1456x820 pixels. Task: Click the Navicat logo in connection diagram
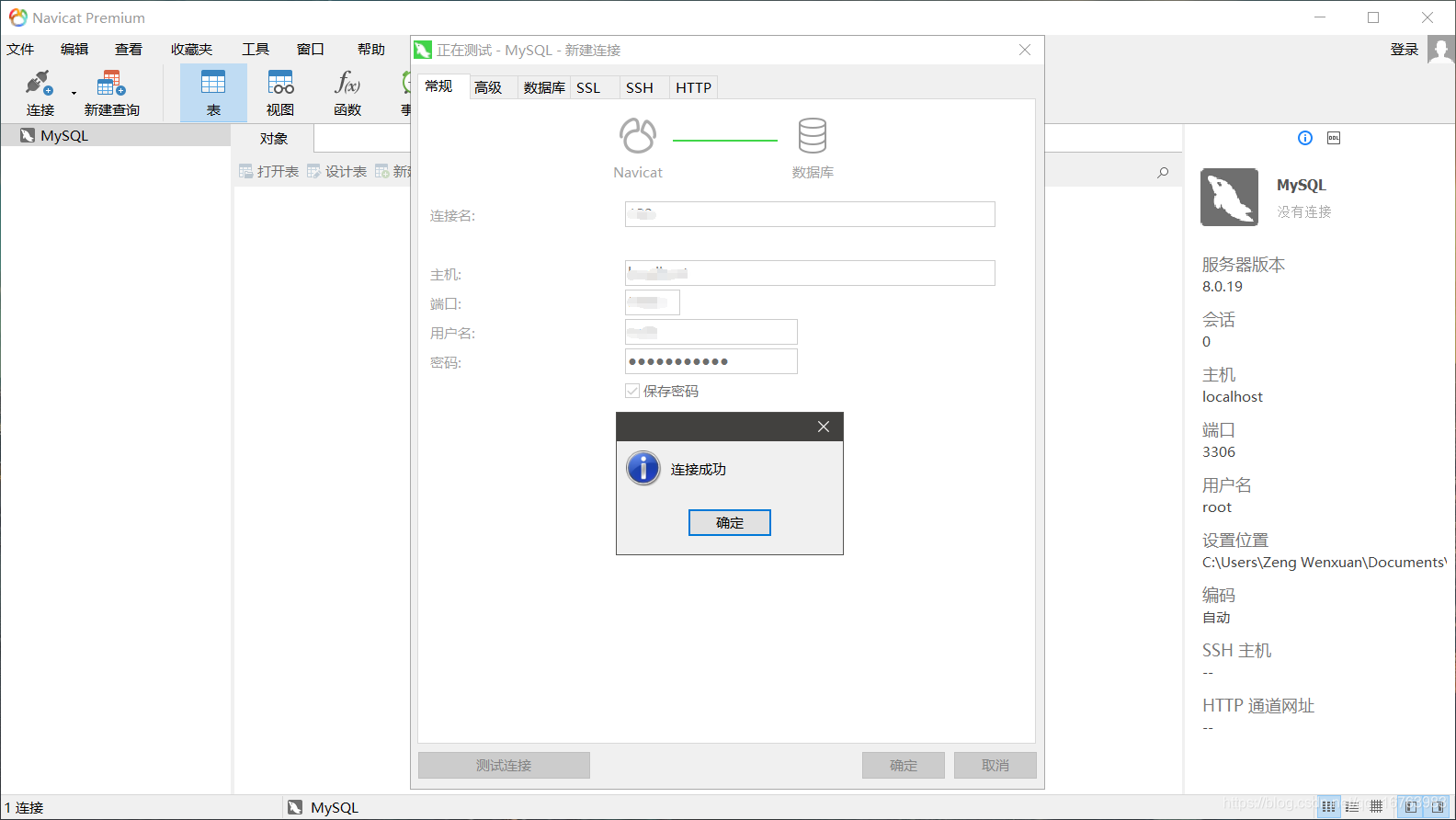click(x=638, y=136)
